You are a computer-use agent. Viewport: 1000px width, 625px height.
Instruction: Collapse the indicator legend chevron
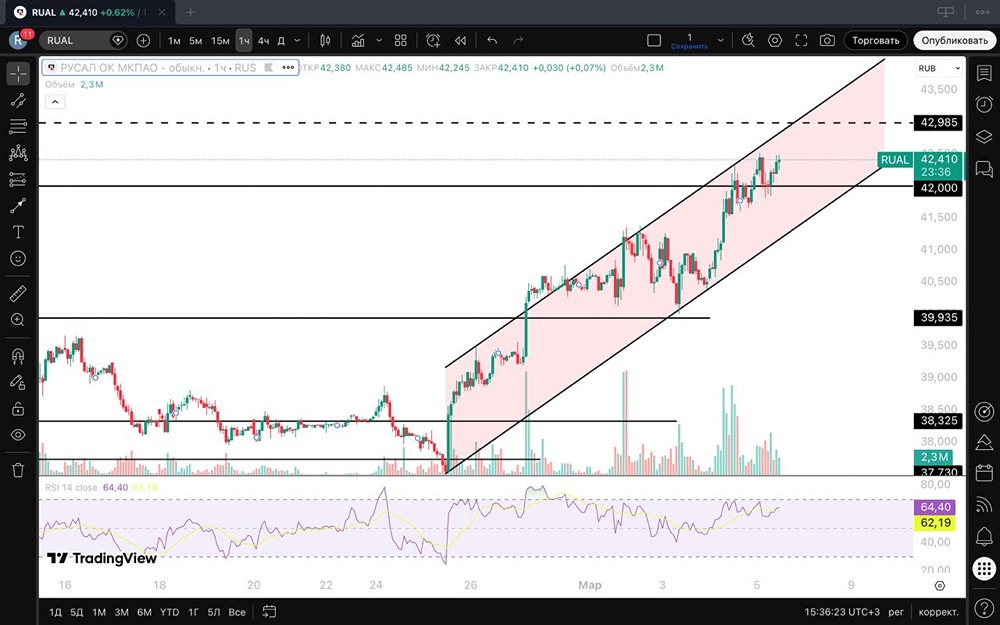(55, 101)
